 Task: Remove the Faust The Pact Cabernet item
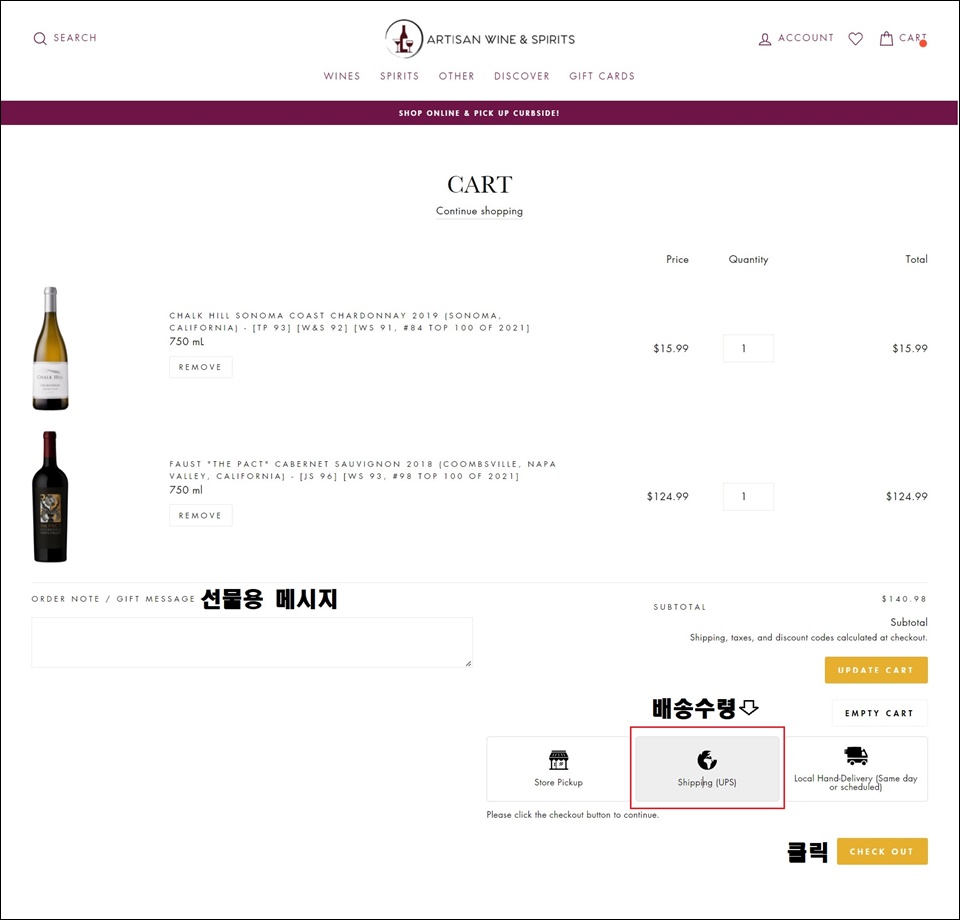pyautogui.click(x=200, y=515)
